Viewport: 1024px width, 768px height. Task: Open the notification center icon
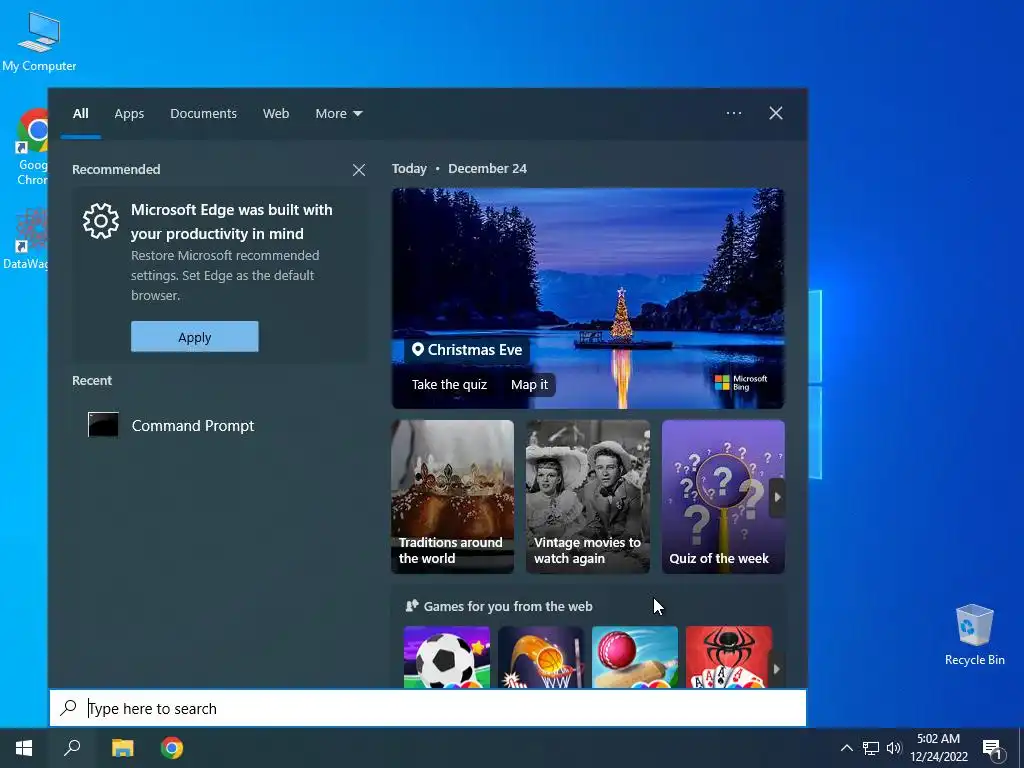pyautogui.click(x=992, y=749)
